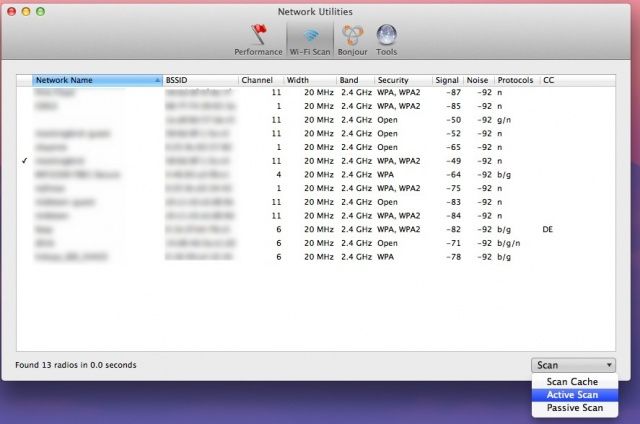
Task: Choose Active Scan from the menu
Action: [x=574, y=395]
